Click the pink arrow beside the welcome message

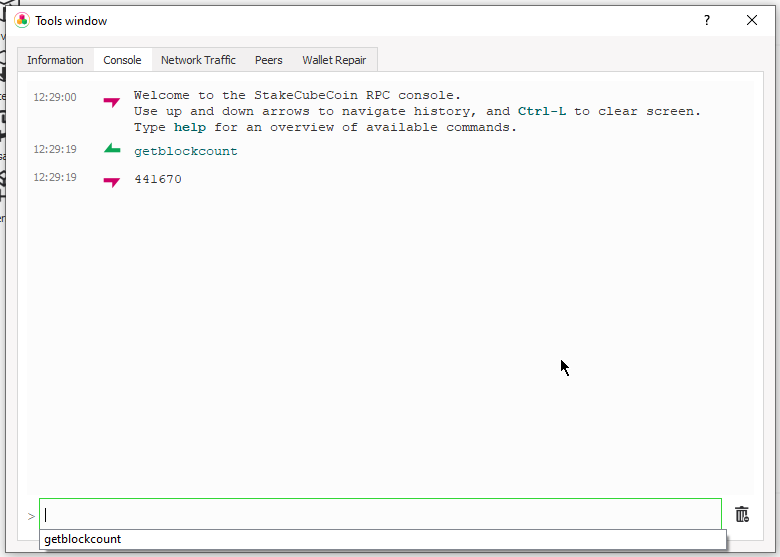pyautogui.click(x=112, y=102)
